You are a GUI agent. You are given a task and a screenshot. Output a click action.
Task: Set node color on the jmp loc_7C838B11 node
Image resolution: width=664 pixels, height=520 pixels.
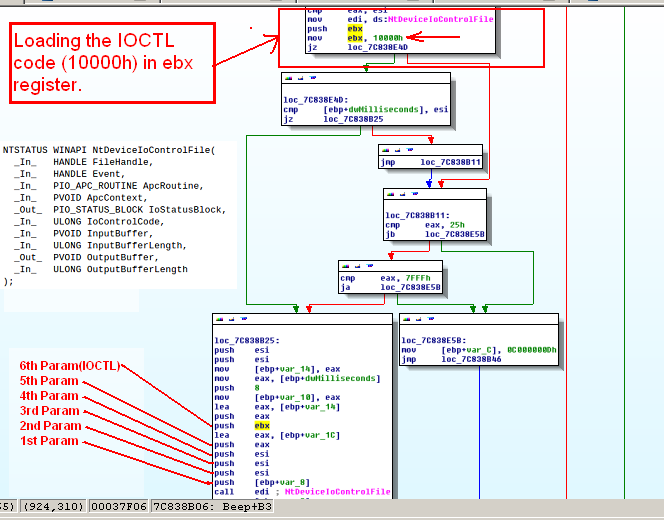click(386, 150)
